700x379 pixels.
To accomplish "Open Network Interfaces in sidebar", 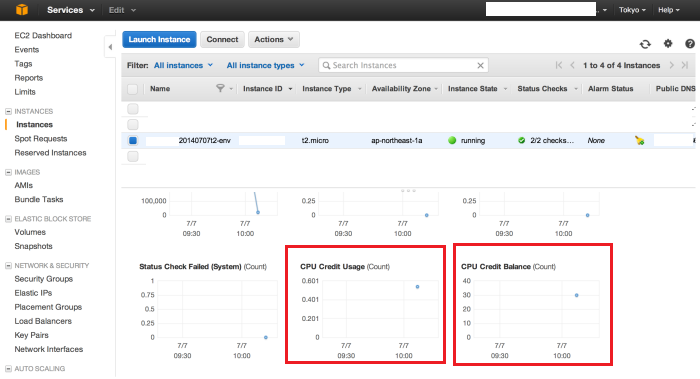I will [x=49, y=349].
